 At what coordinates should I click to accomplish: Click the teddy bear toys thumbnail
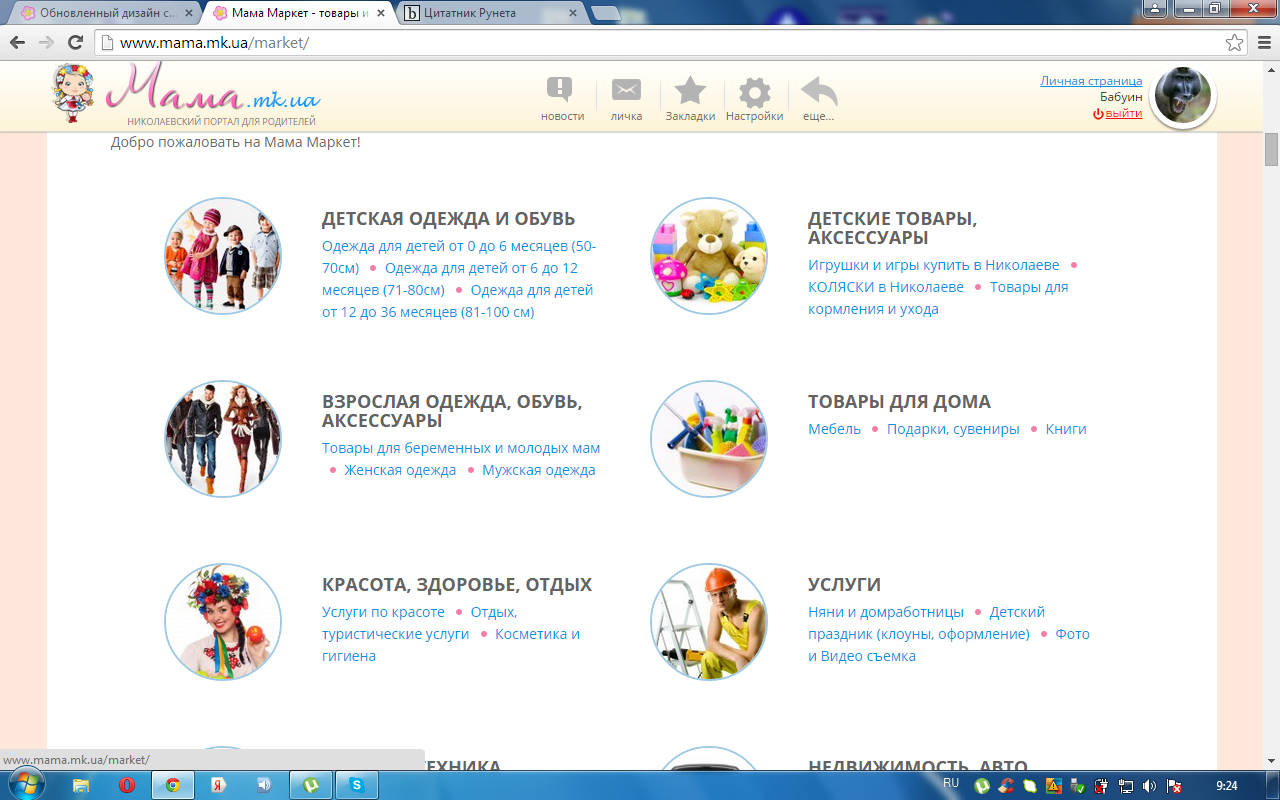tap(709, 256)
